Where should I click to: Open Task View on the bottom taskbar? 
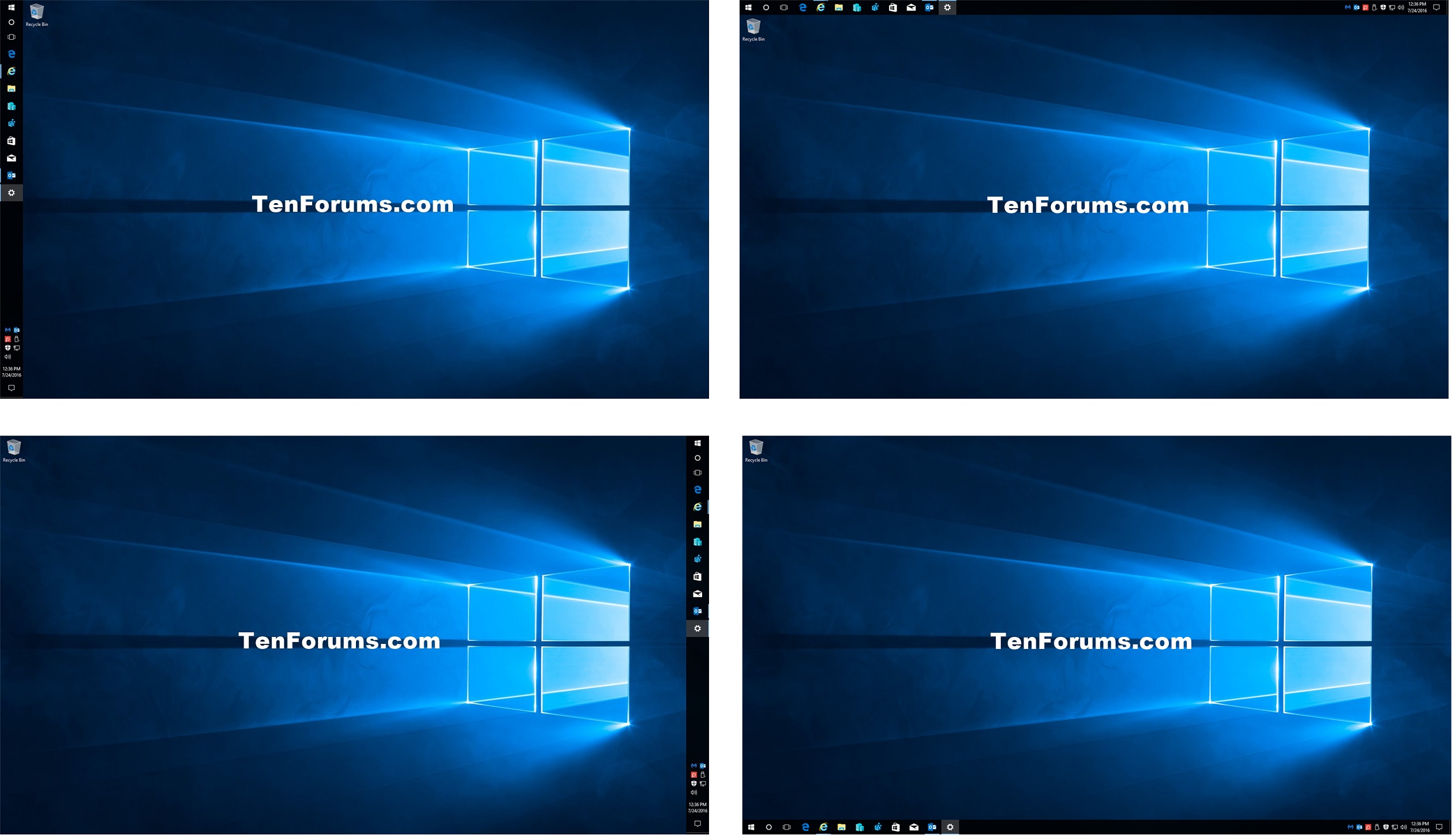(786, 827)
